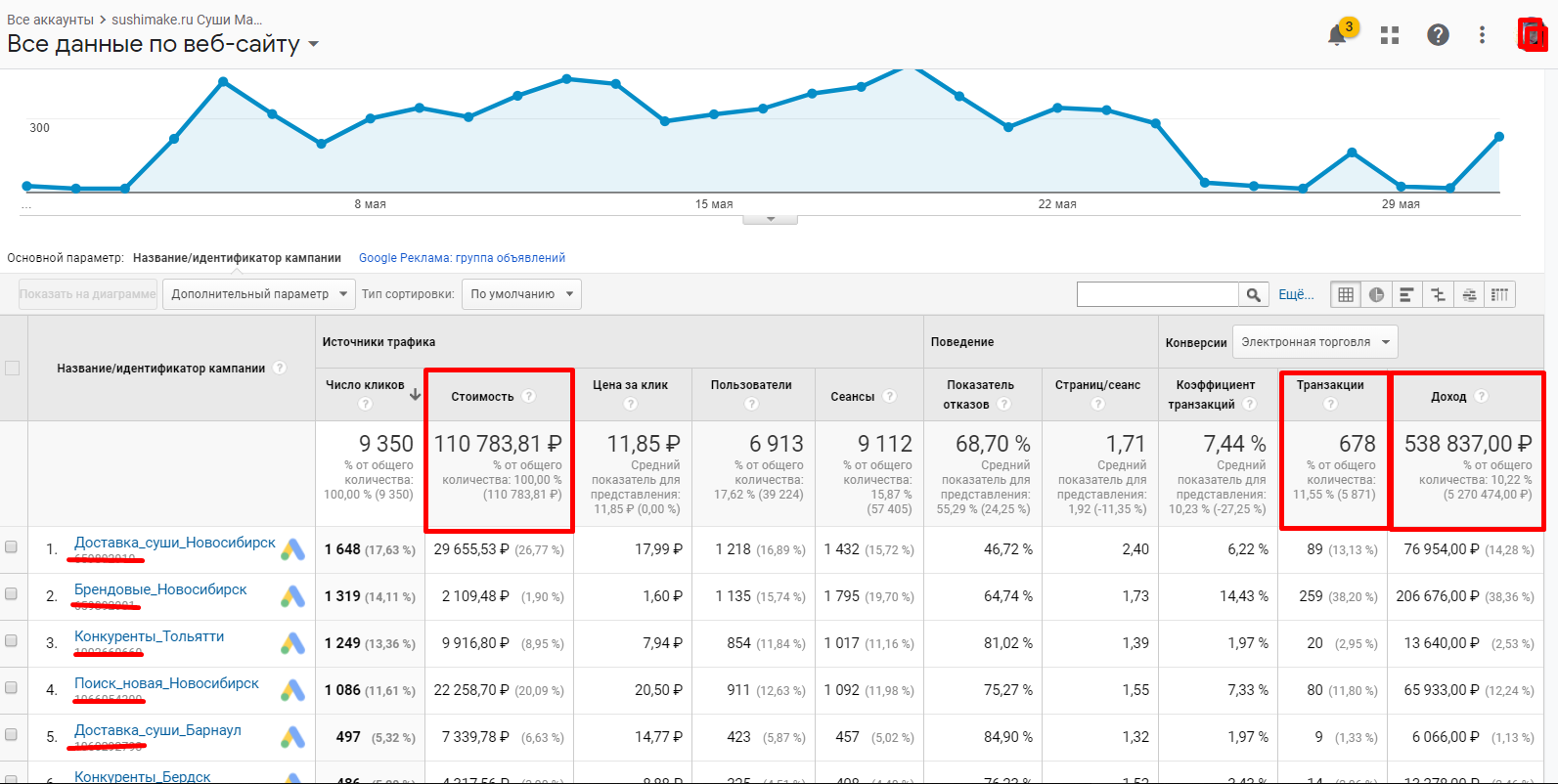Check the box for Поиск_новая_Новосибирск row
Viewport: 1558px width, 784px height.
(x=12, y=687)
